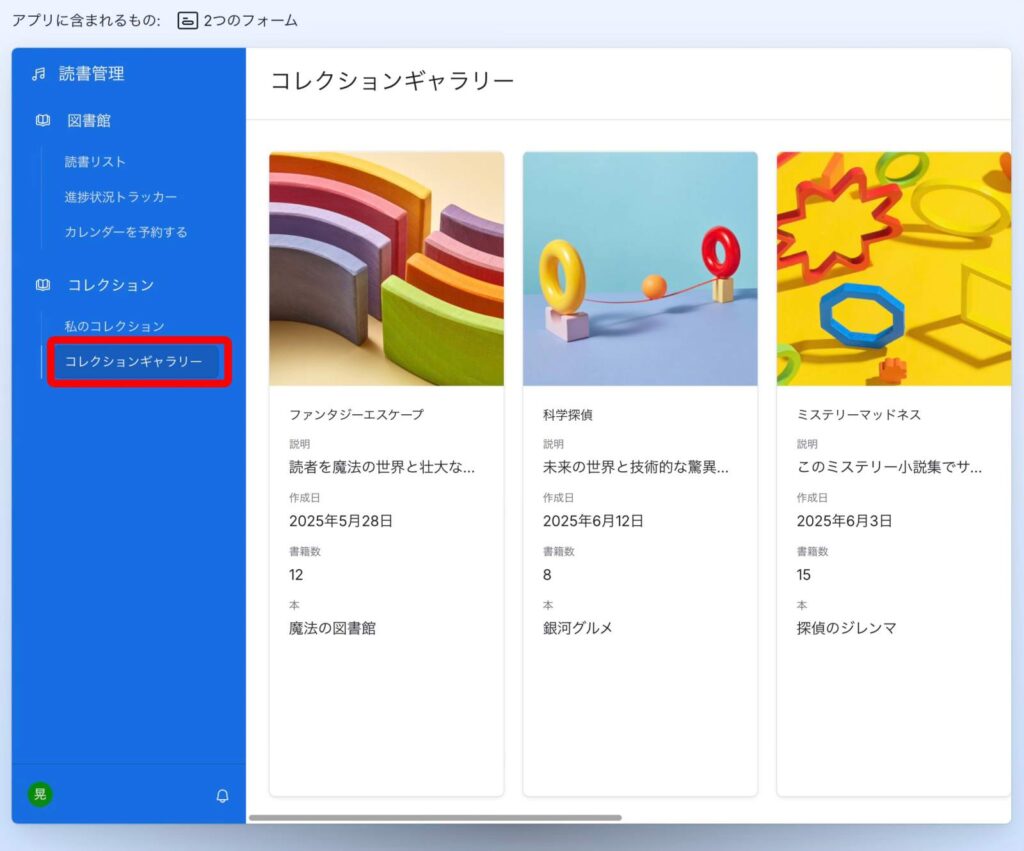Click book count 12 on ファンタジーエスケープ card
The height and width of the screenshot is (851, 1024).
(x=296, y=575)
